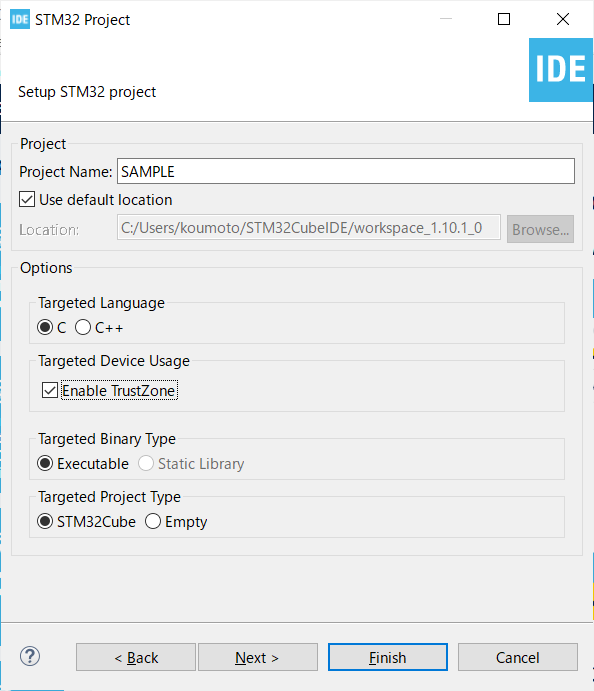
Task: Click the IDE icon in title bar
Action: (20, 19)
